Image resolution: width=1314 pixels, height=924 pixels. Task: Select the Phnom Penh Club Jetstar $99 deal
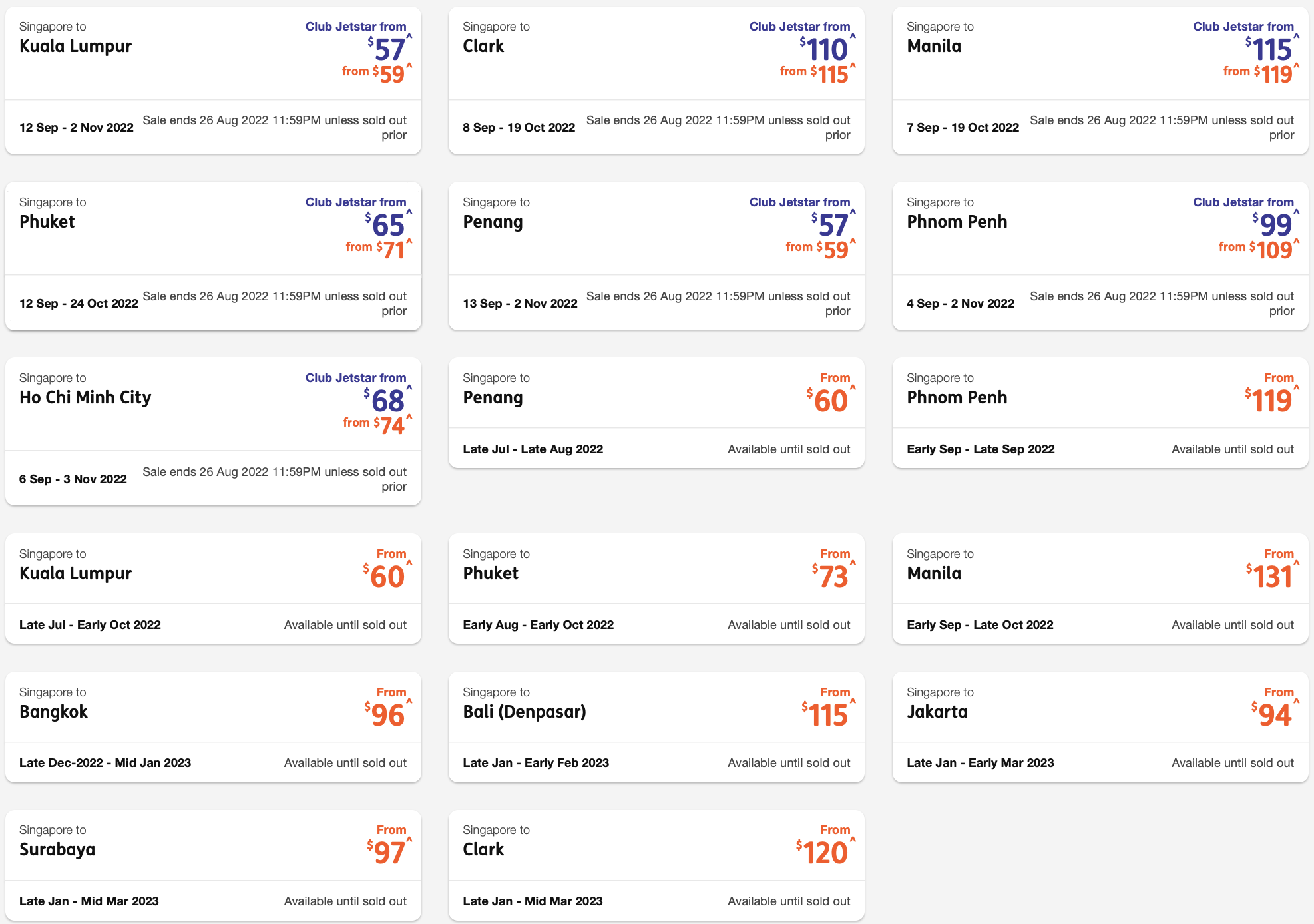point(1100,256)
